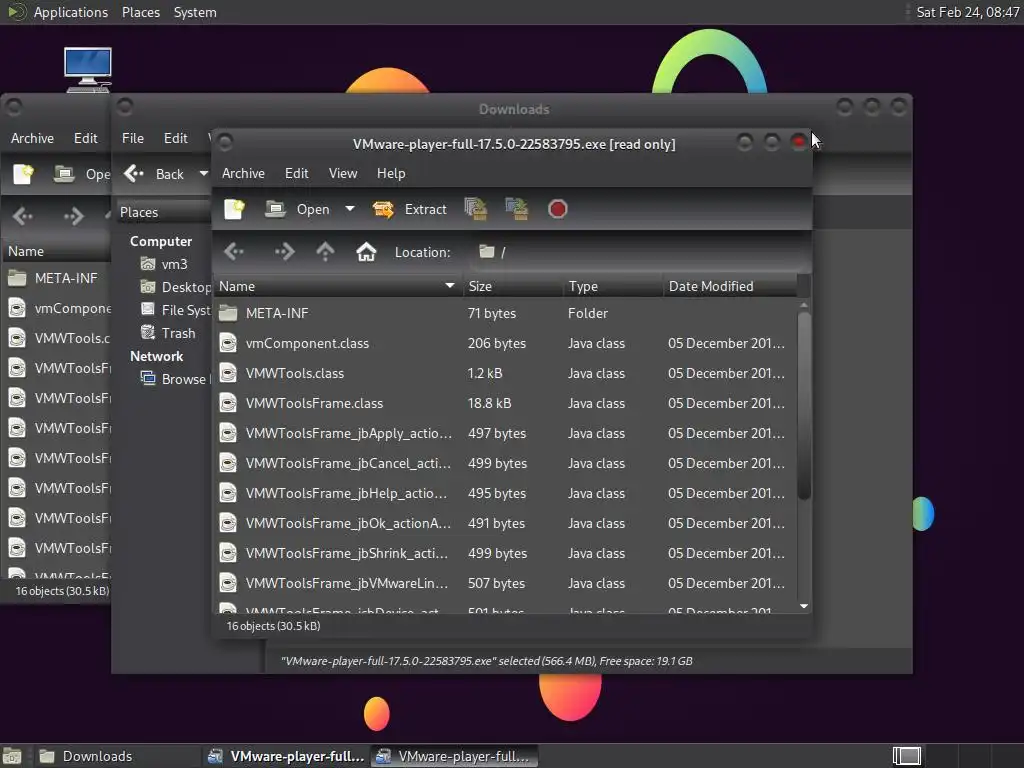Viewport: 1024px width, 768px height.
Task: Select VMWToolsFrame_jbHelp_actio... file
Action: [x=506, y=494]
